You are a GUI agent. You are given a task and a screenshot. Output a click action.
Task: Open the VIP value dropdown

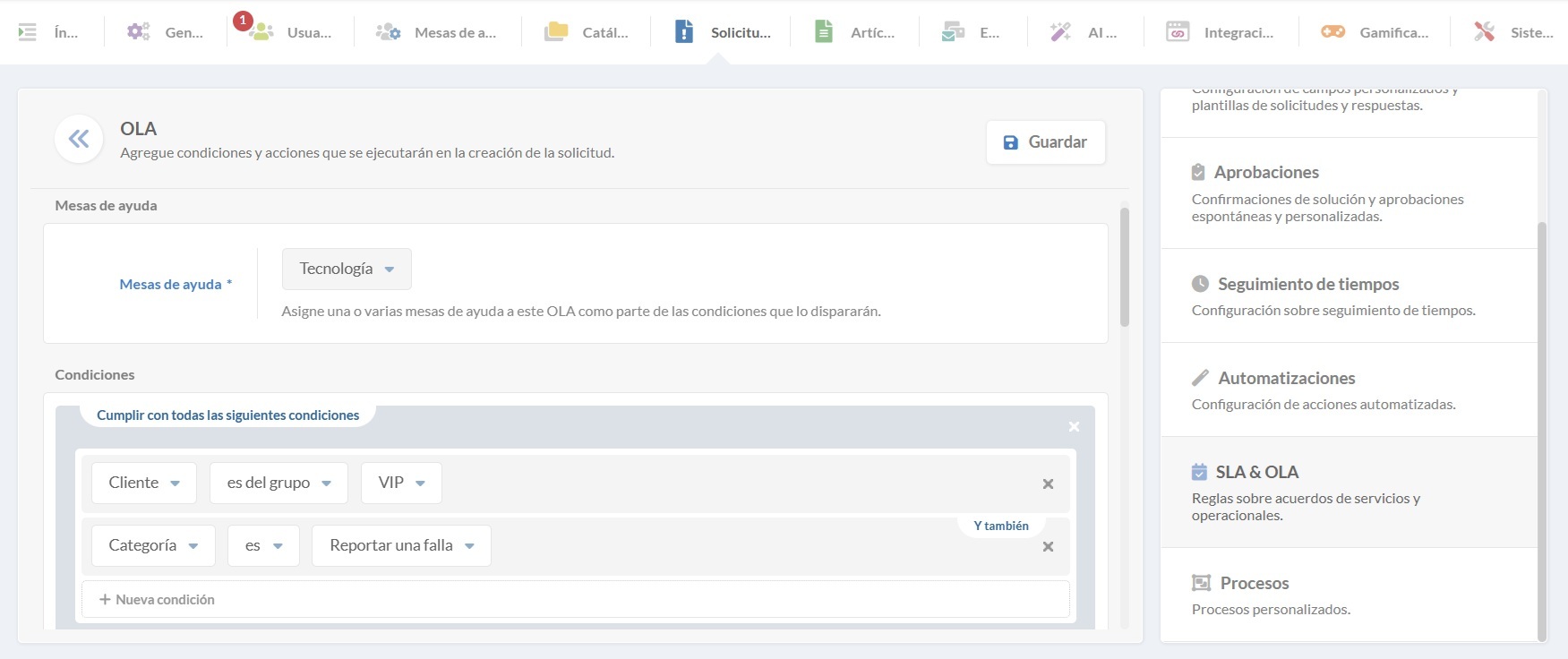(401, 483)
